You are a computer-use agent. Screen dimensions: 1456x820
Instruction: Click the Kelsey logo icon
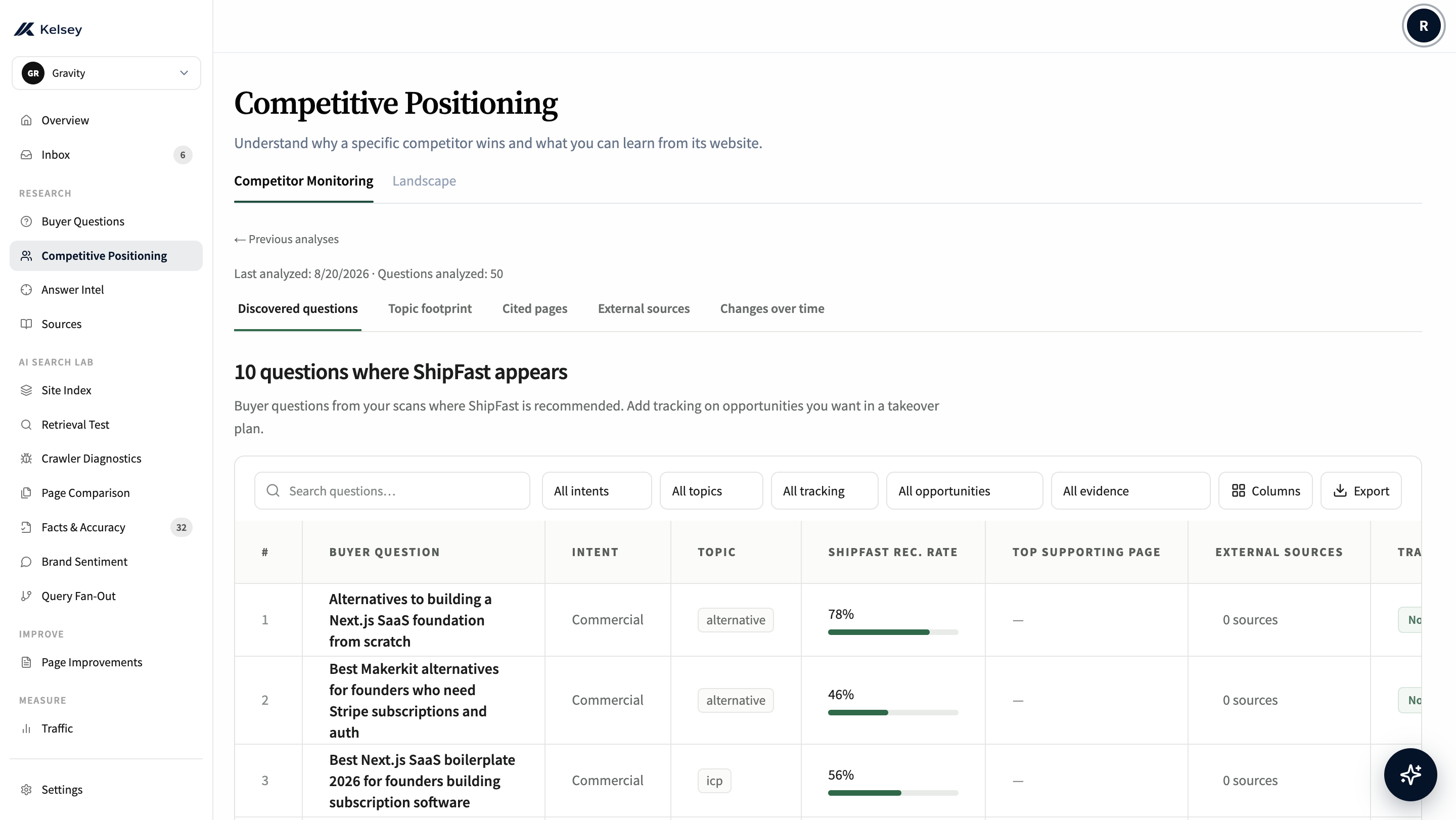point(24,29)
